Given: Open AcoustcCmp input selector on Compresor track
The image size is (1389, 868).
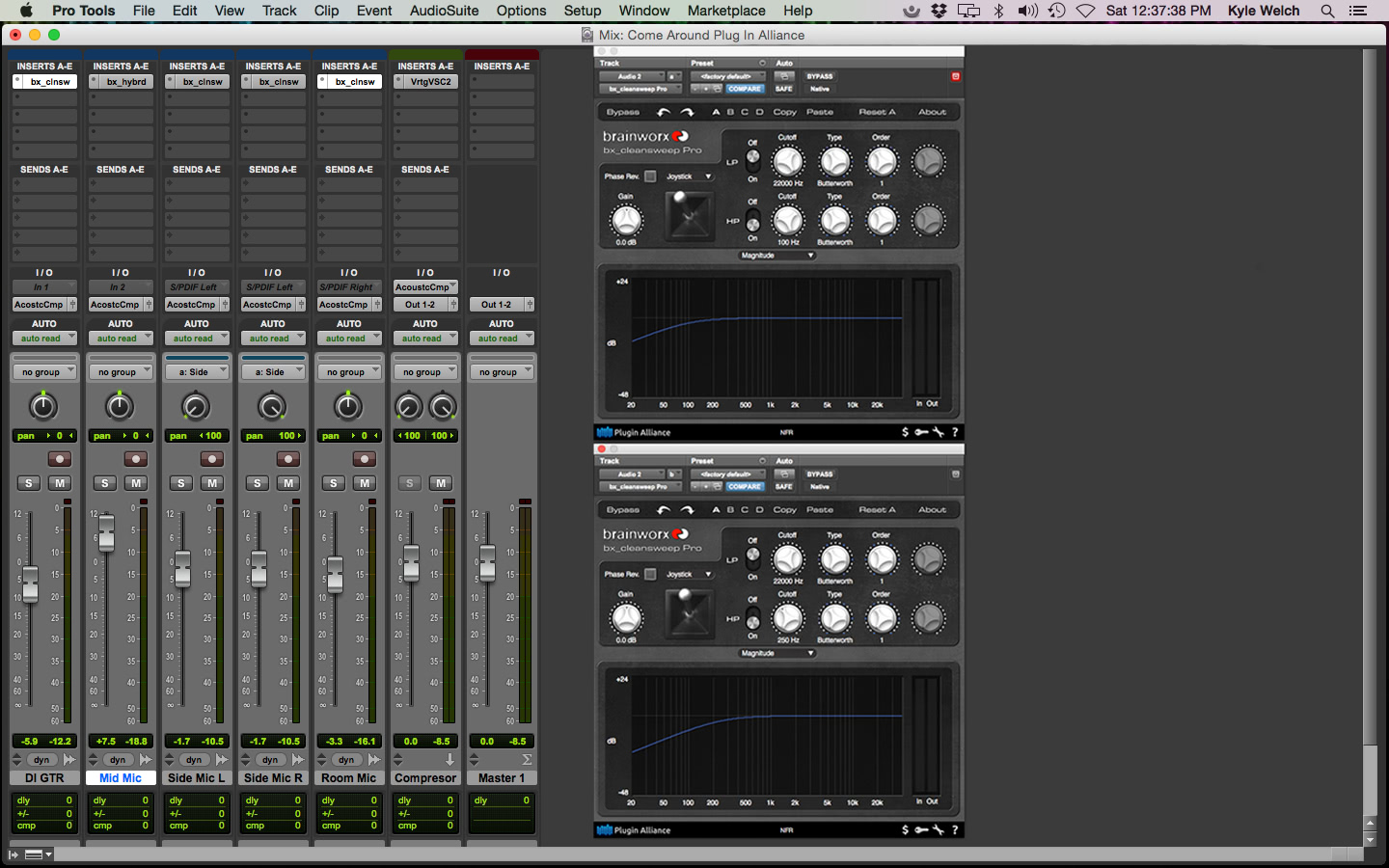Looking at the screenshot, I should [x=425, y=287].
